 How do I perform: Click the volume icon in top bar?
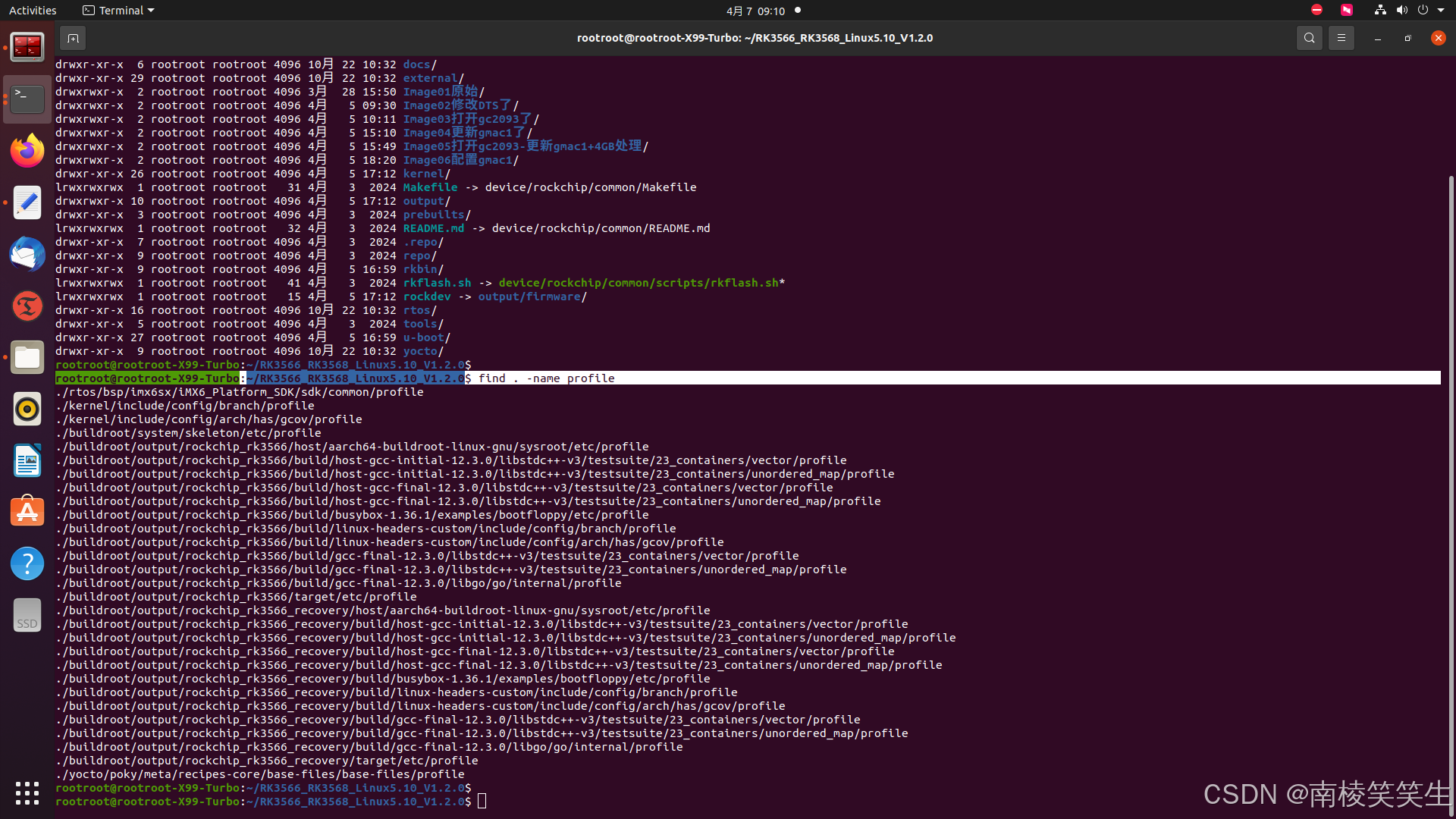[x=1401, y=11]
